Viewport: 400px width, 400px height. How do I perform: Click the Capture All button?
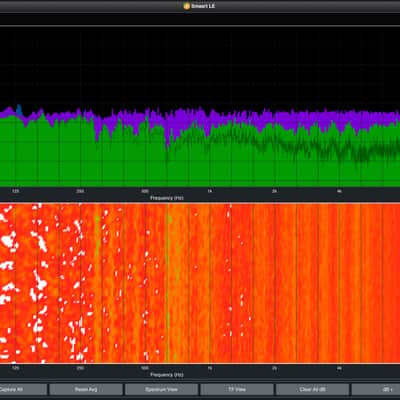click(x=23, y=389)
